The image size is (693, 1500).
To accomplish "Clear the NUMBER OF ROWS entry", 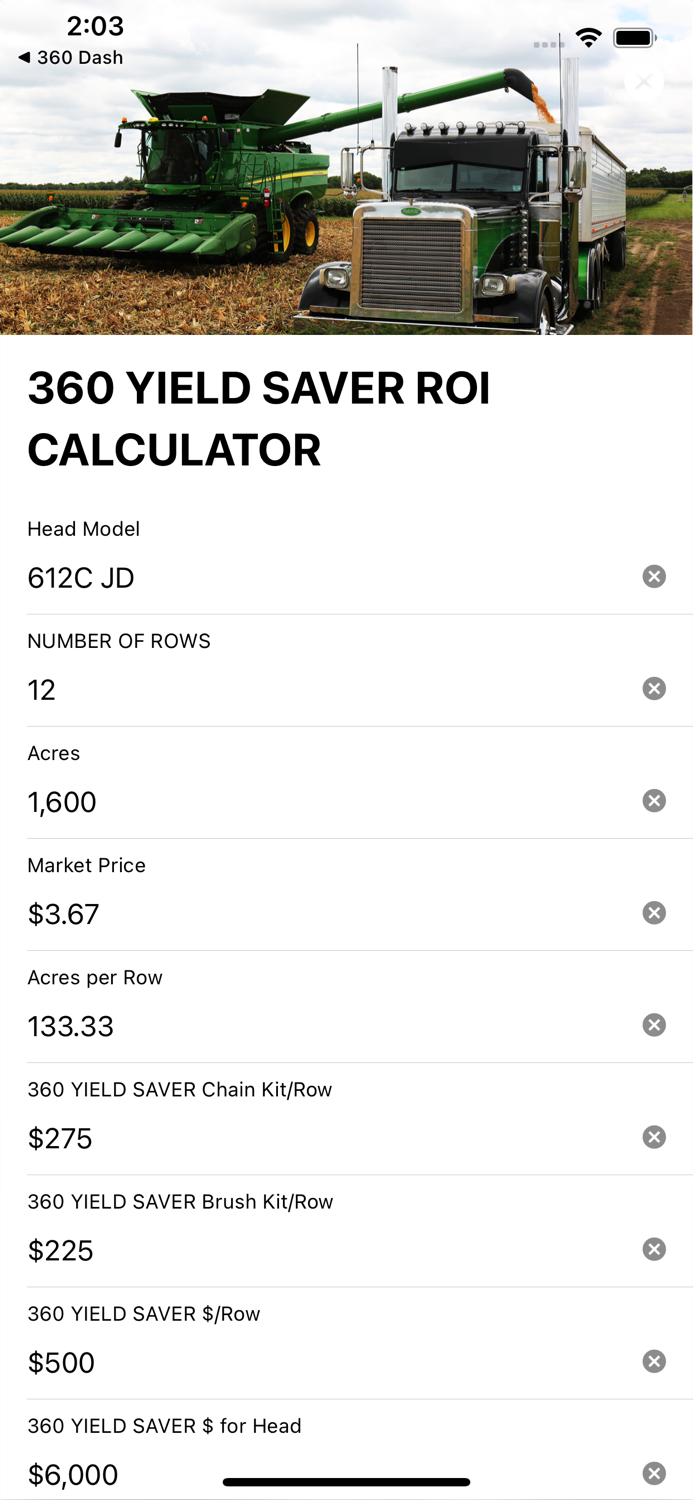I will [x=655, y=688].
